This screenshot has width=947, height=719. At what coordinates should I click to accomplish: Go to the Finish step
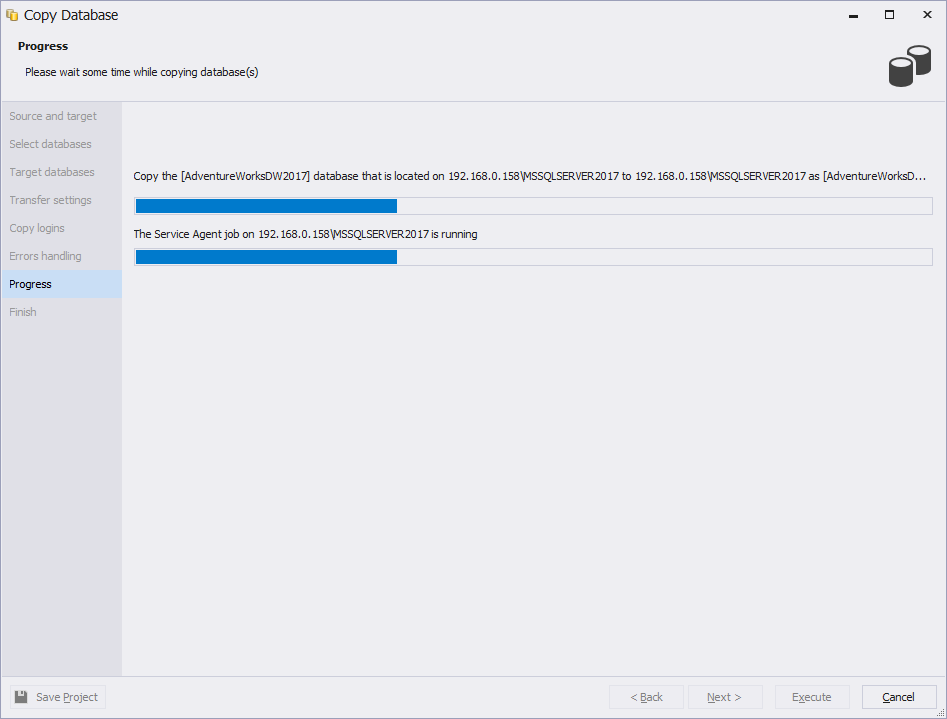pyautogui.click(x=23, y=312)
